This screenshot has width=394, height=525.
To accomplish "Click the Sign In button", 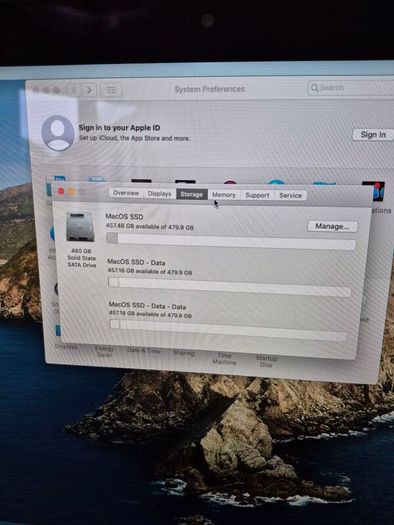I will (x=373, y=135).
